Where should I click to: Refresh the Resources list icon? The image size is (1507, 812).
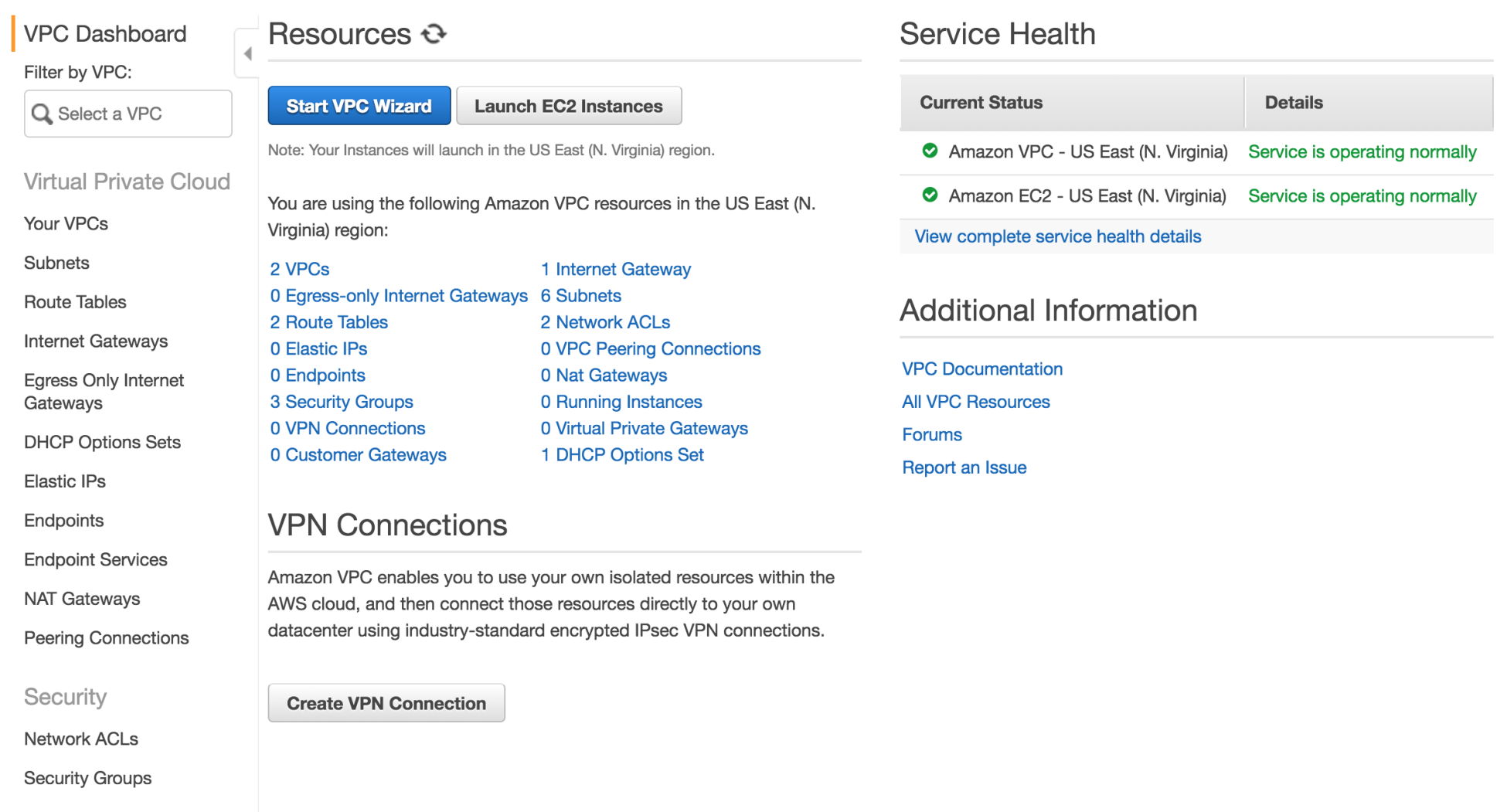434,34
